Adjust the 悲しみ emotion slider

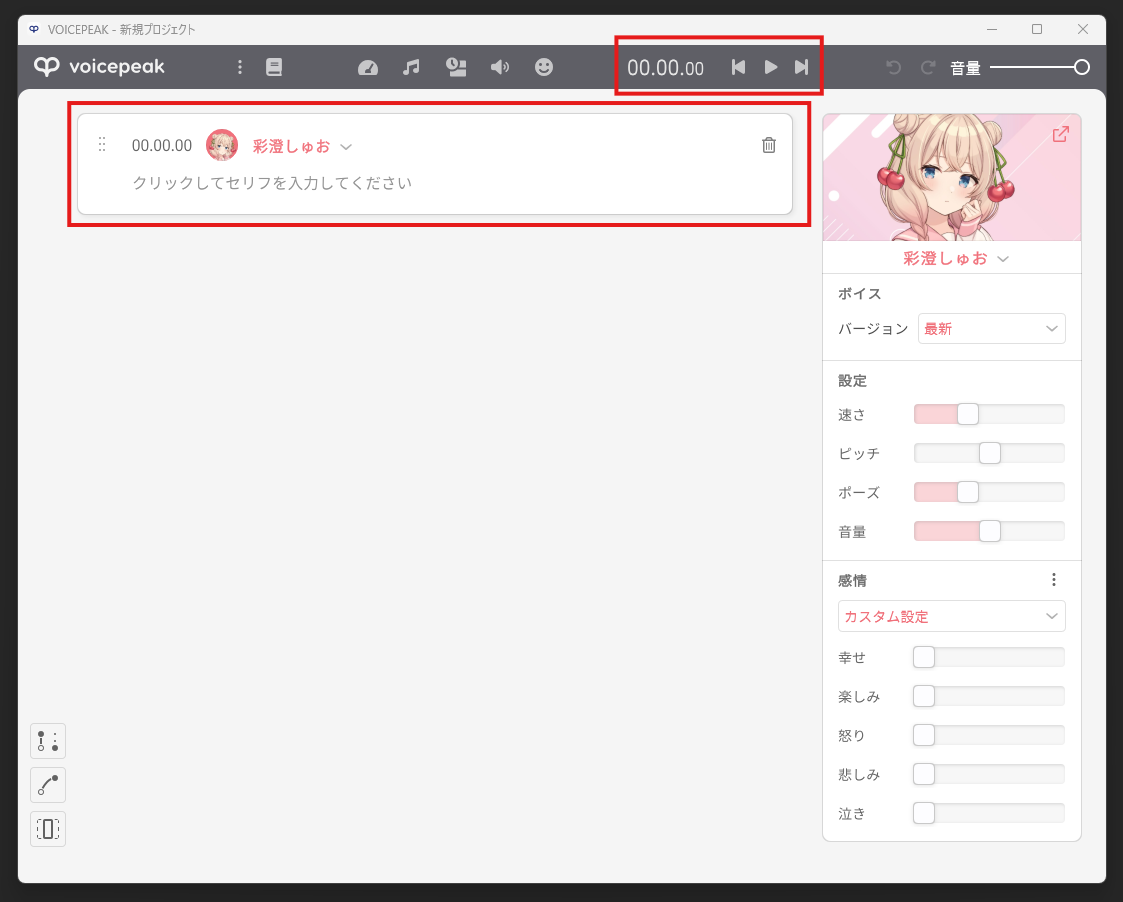pyautogui.click(x=989, y=774)
